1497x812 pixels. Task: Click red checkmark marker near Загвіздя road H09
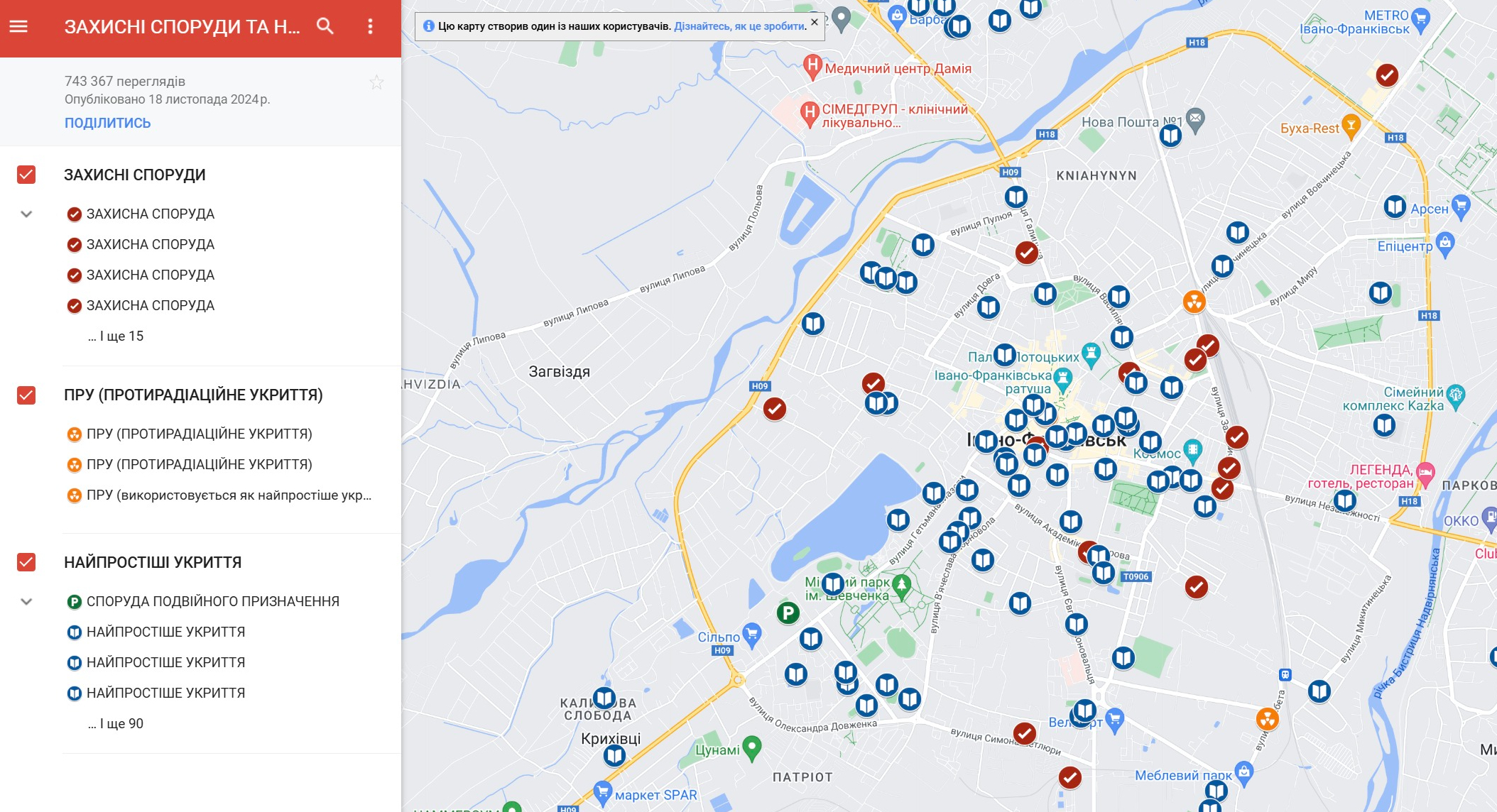pos(775,409)
